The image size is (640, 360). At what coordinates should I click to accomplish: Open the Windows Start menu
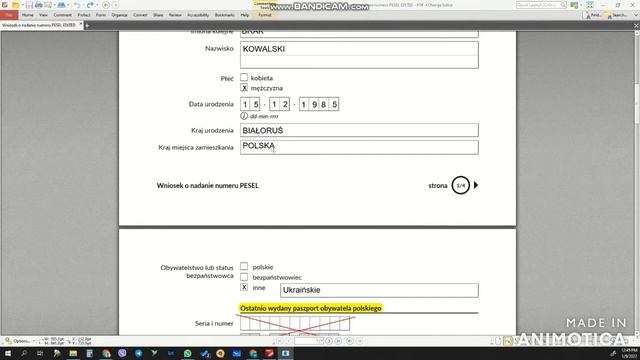(x=7, y=353)
